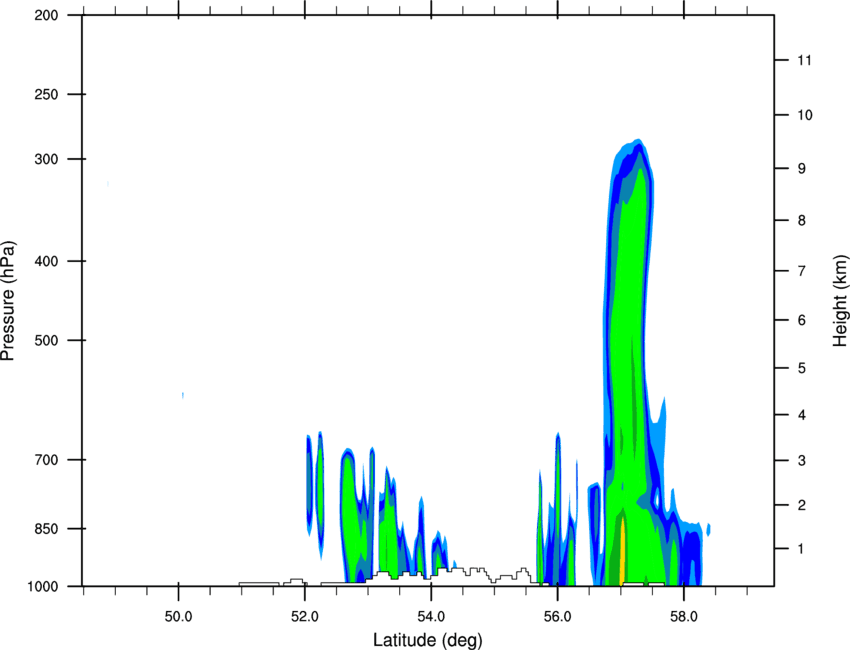This screenshot has height=650, width=850.
Task: Click the 11 km height label
Action: [x=804, y=60]
